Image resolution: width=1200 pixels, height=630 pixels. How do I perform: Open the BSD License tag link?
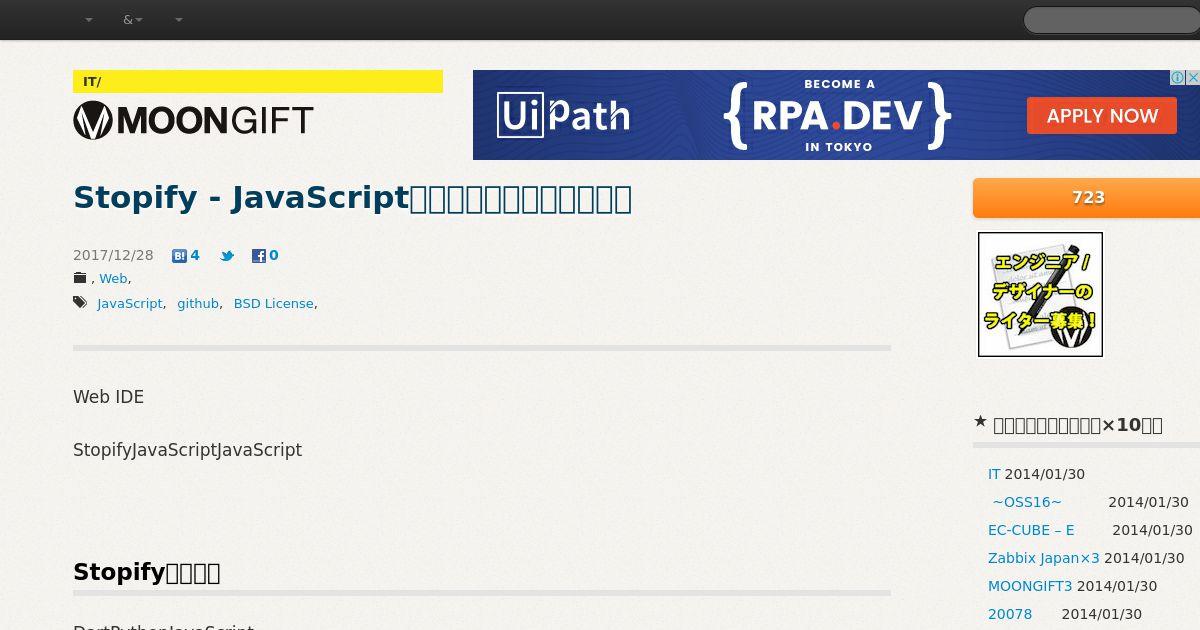click(273, 304)
